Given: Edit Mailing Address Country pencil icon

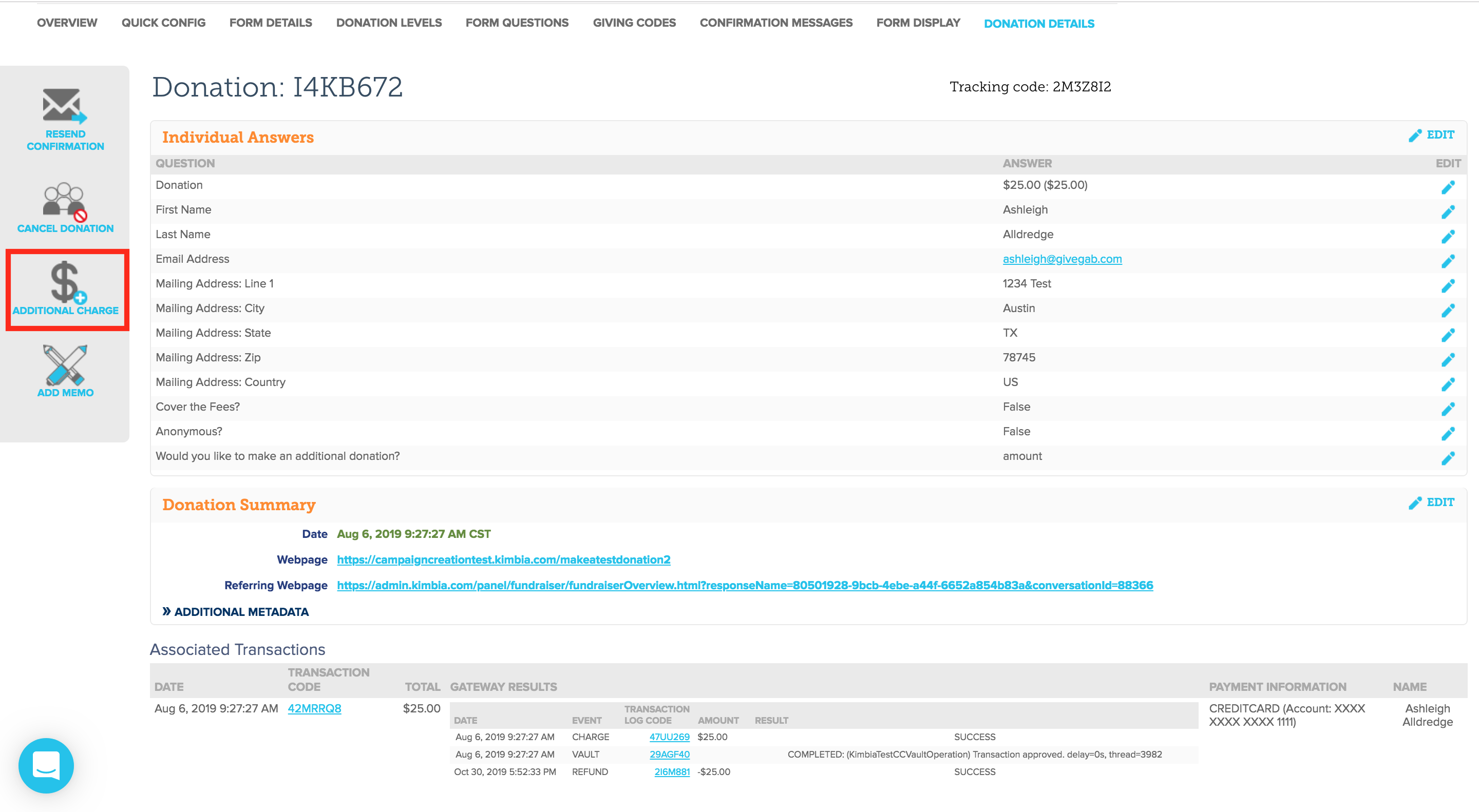Looking at the screenshot, I should [1448, 384].
